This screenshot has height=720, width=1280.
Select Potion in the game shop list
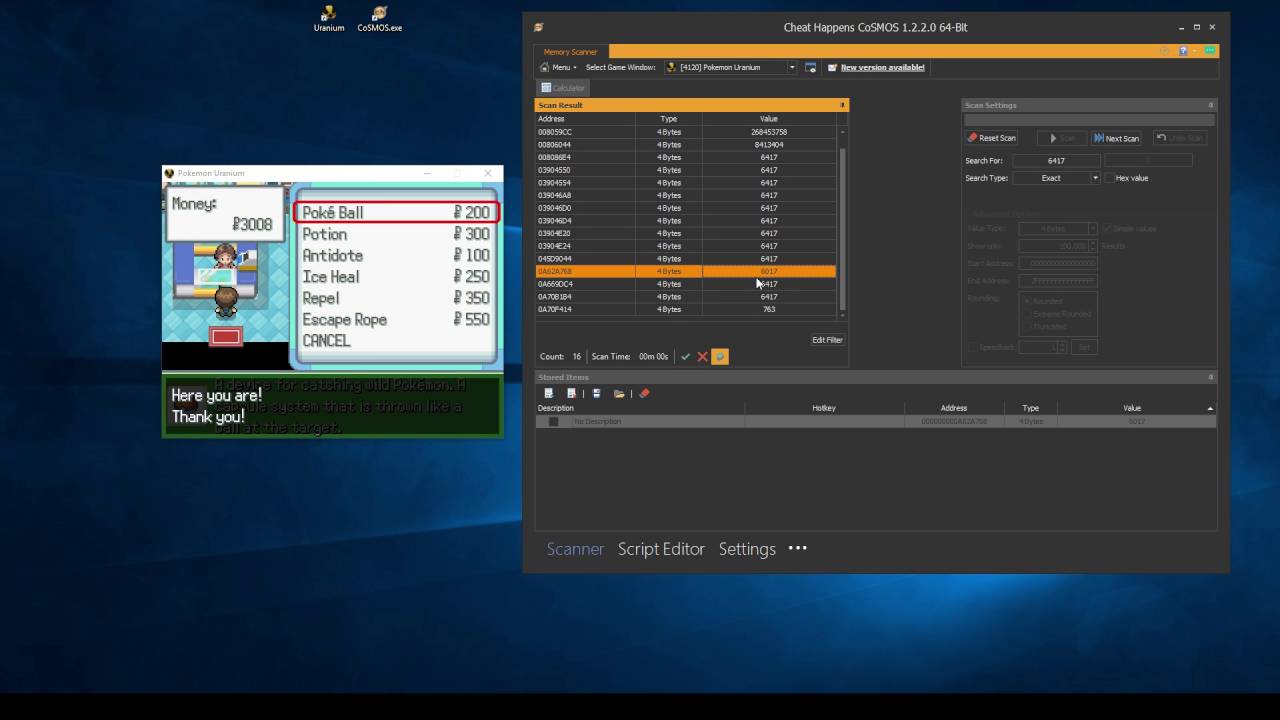396,234
